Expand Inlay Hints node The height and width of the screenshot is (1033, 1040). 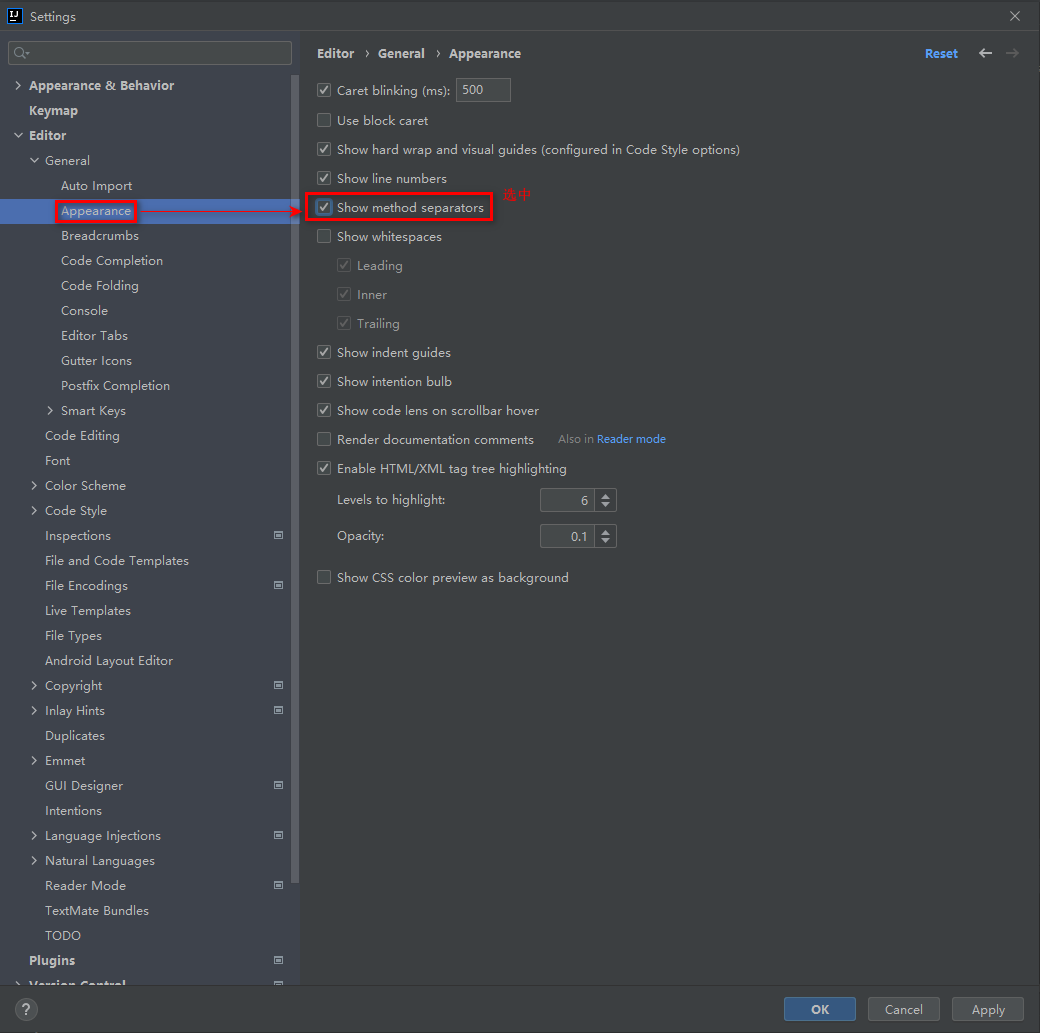click(x=34, y=711)
